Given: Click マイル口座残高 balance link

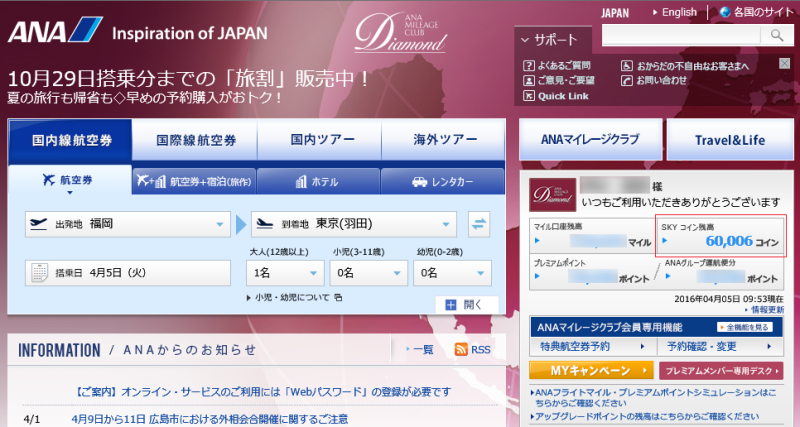Looking at the screenshot, I should [x=592, y=236].
